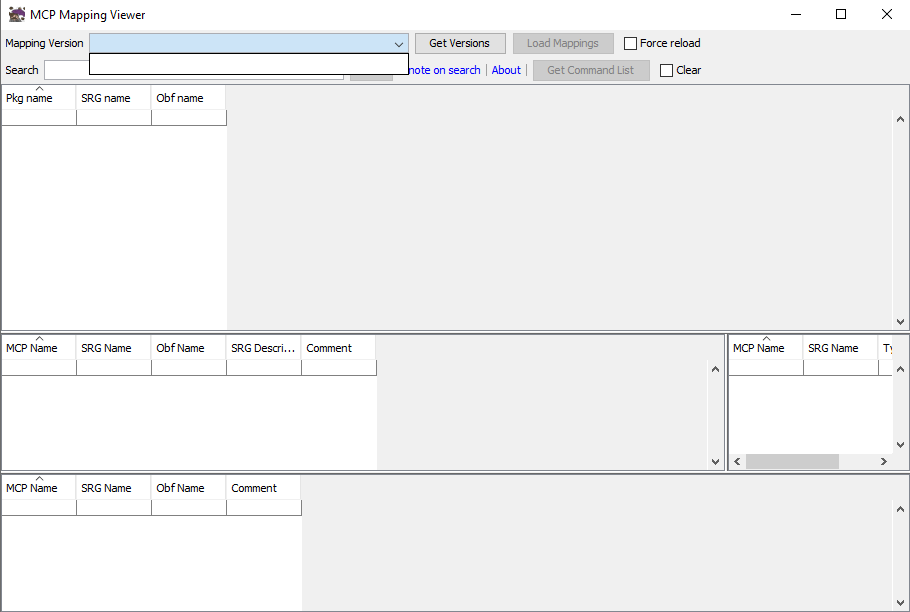Sort classes table by SRG name
This screenshot has height=612, width=910.
coord(113,98)
